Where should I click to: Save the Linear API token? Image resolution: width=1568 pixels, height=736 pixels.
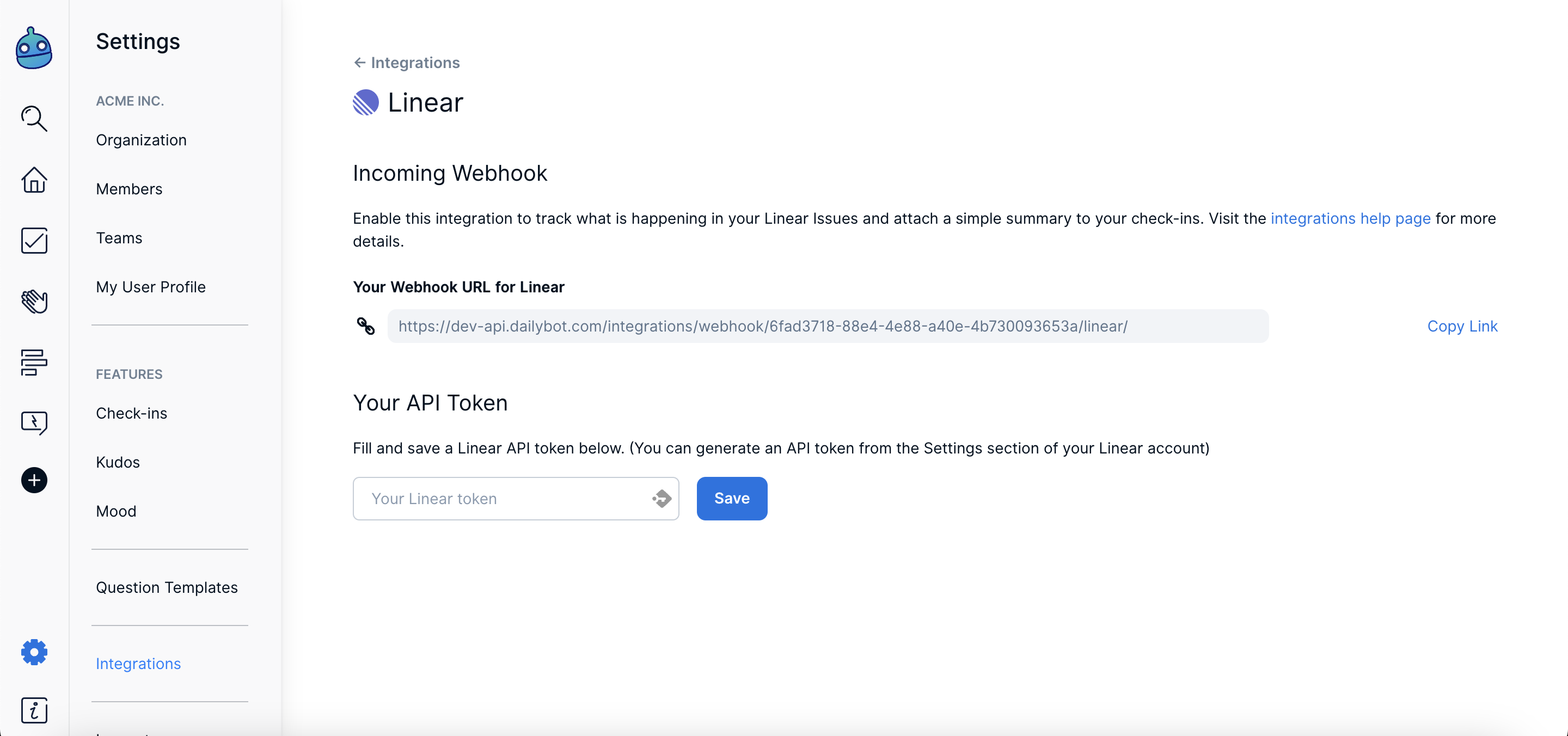point(732,499)
